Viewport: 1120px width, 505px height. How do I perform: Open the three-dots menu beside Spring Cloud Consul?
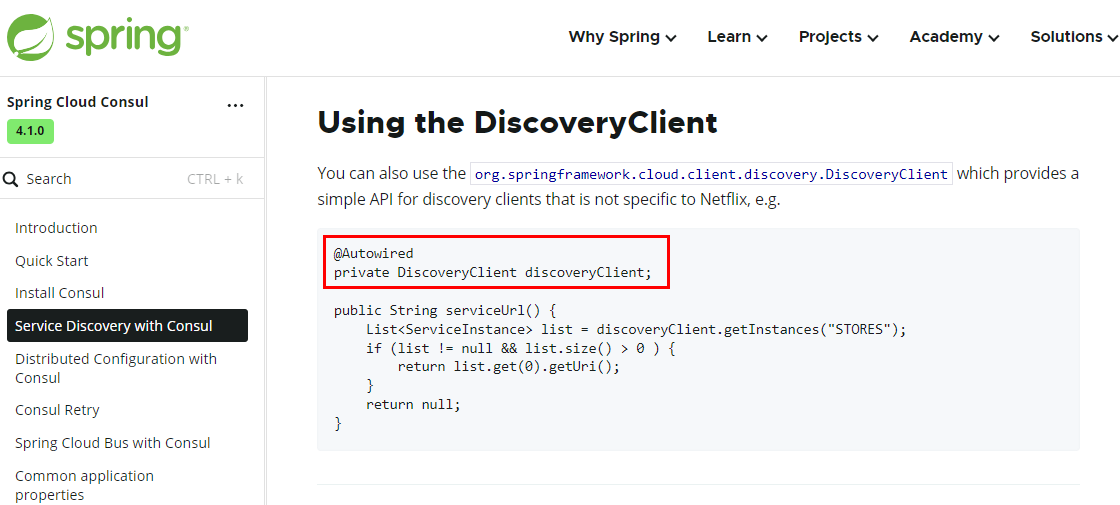[235, 106]
